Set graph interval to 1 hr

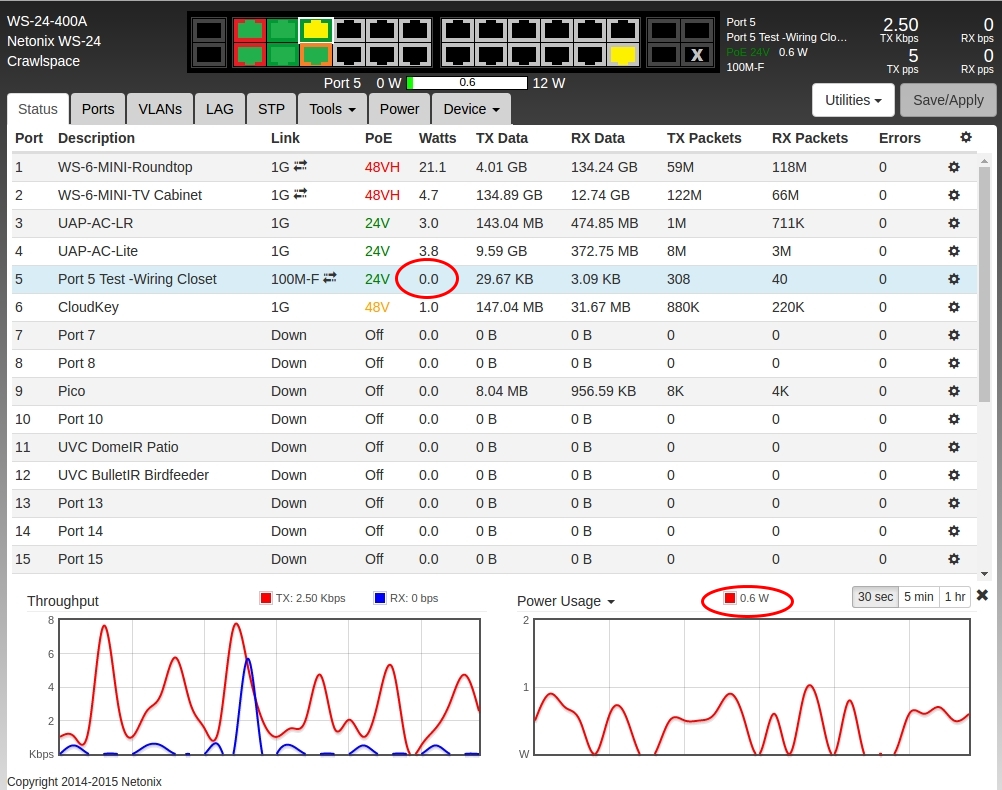[x=955, y=596]
